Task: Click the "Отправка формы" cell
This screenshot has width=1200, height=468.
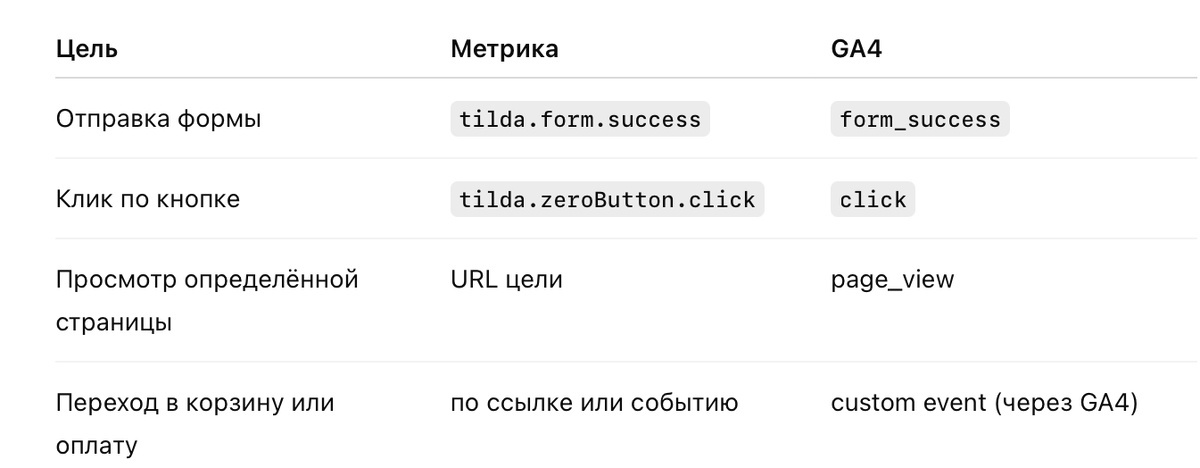Action: point(158,120)
